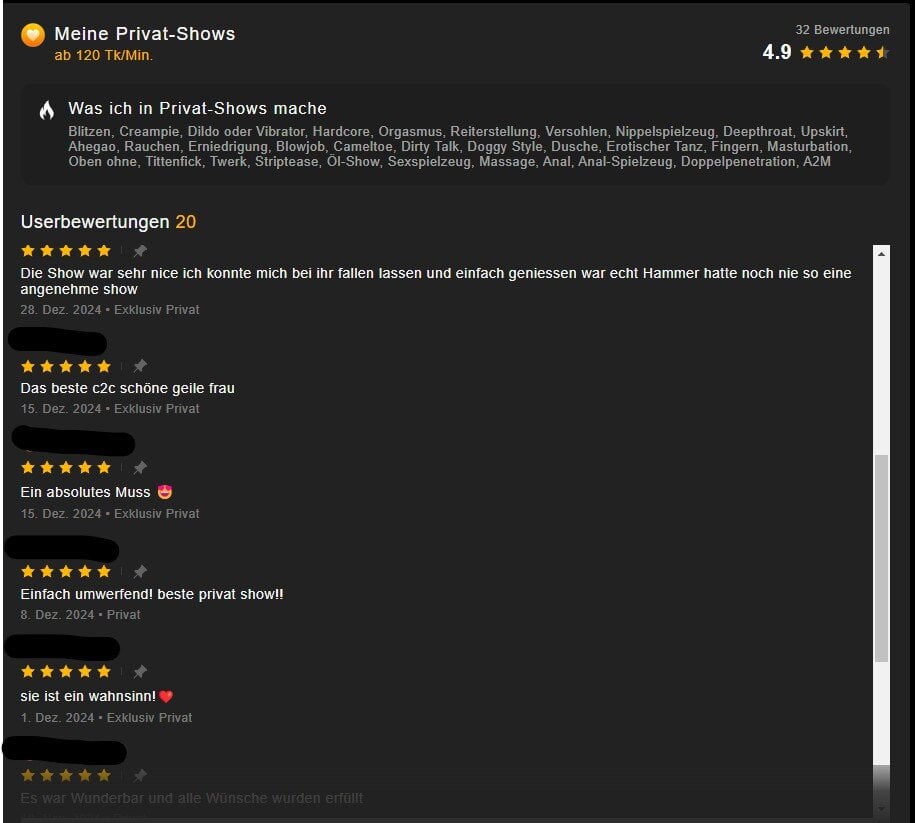The image size is (915, 823).
Task: Click the Meine Privat-Shows heading
Action: pos(145,34)
